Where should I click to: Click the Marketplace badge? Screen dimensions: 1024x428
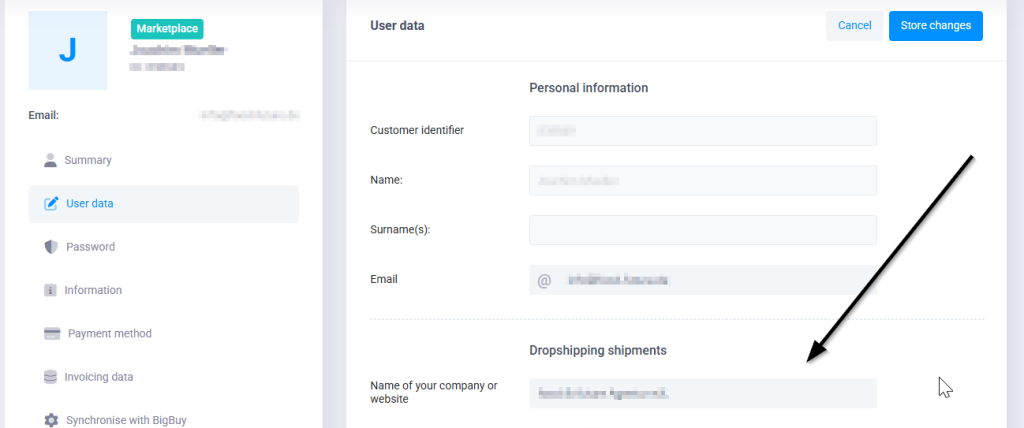point(167,29)
